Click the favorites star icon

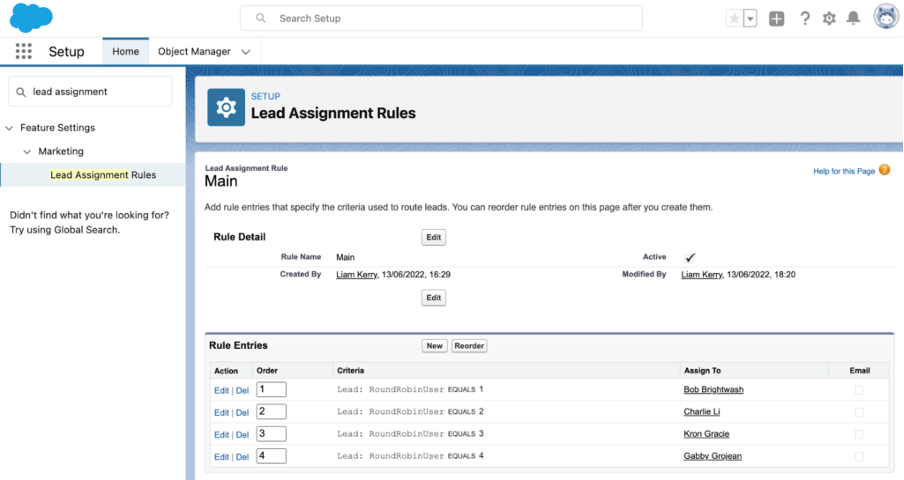point(734,18)
